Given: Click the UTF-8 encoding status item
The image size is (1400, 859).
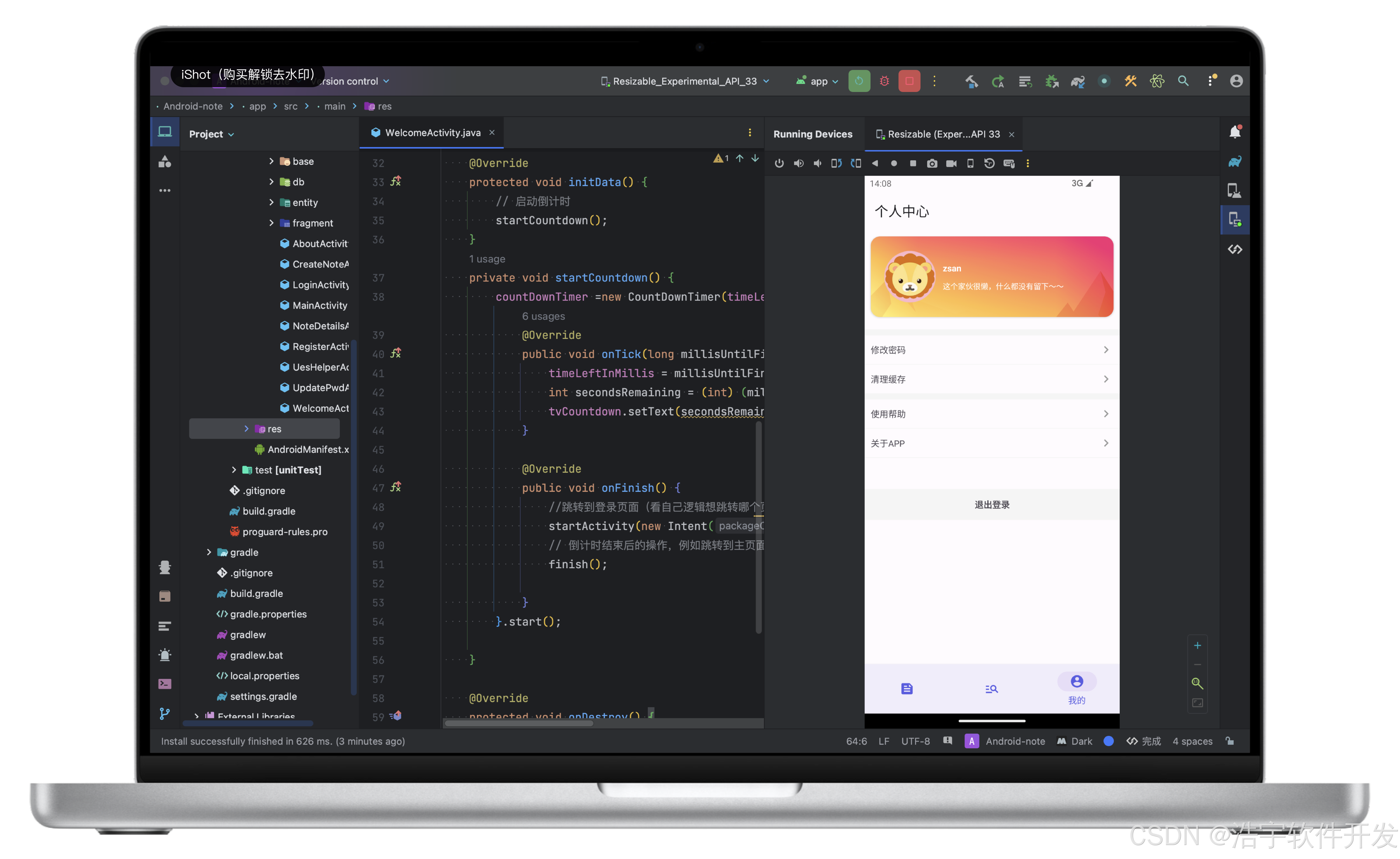Looking at the screenshot, I should click(915, 741).
